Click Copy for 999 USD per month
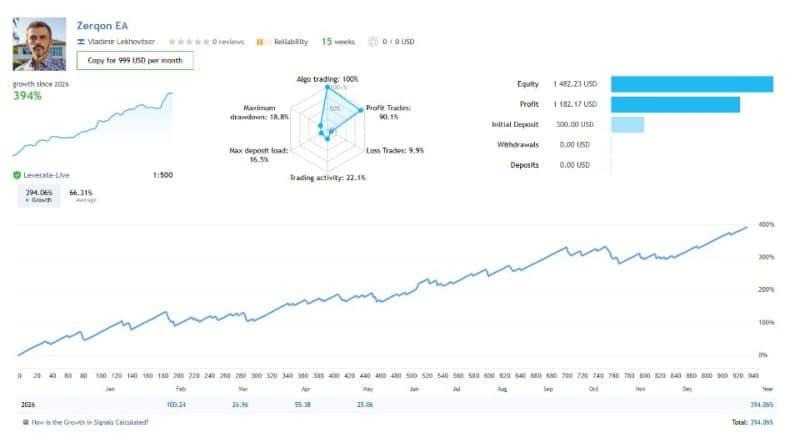Viewport: 800px width, 448px height. tap(135, 60)
